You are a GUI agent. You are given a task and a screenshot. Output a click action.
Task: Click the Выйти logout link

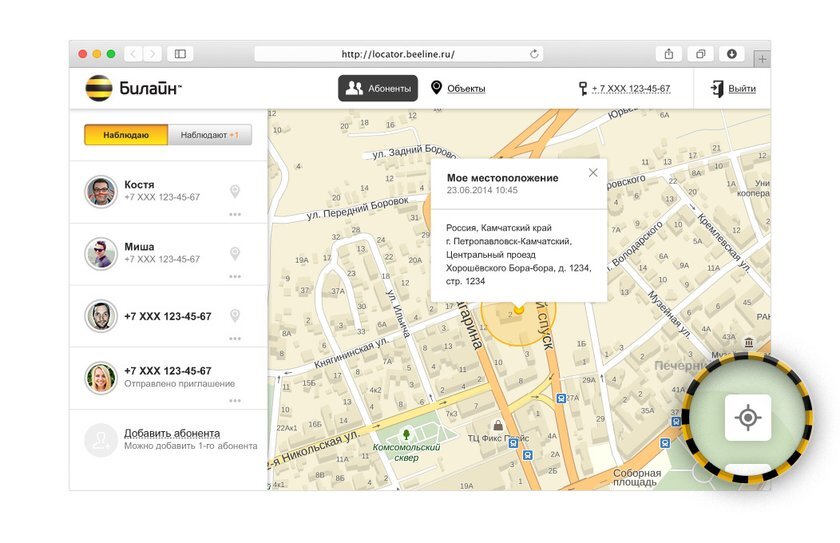742,88
